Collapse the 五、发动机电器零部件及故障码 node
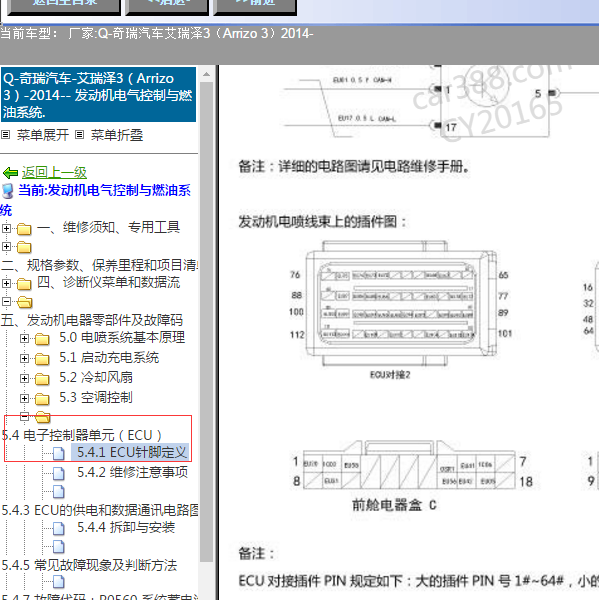 pyautogui.click(x=6, y=302)
